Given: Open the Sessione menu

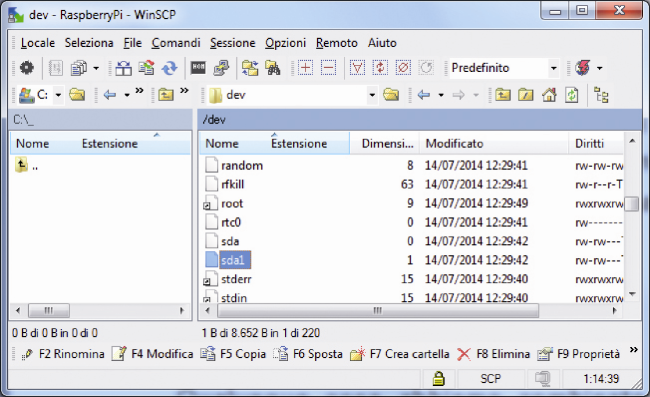Looking at the screenshot, I should point(233,43).
